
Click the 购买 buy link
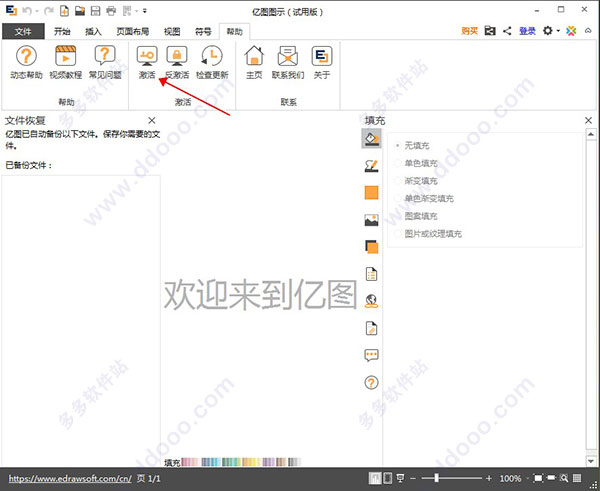(470, 31)
